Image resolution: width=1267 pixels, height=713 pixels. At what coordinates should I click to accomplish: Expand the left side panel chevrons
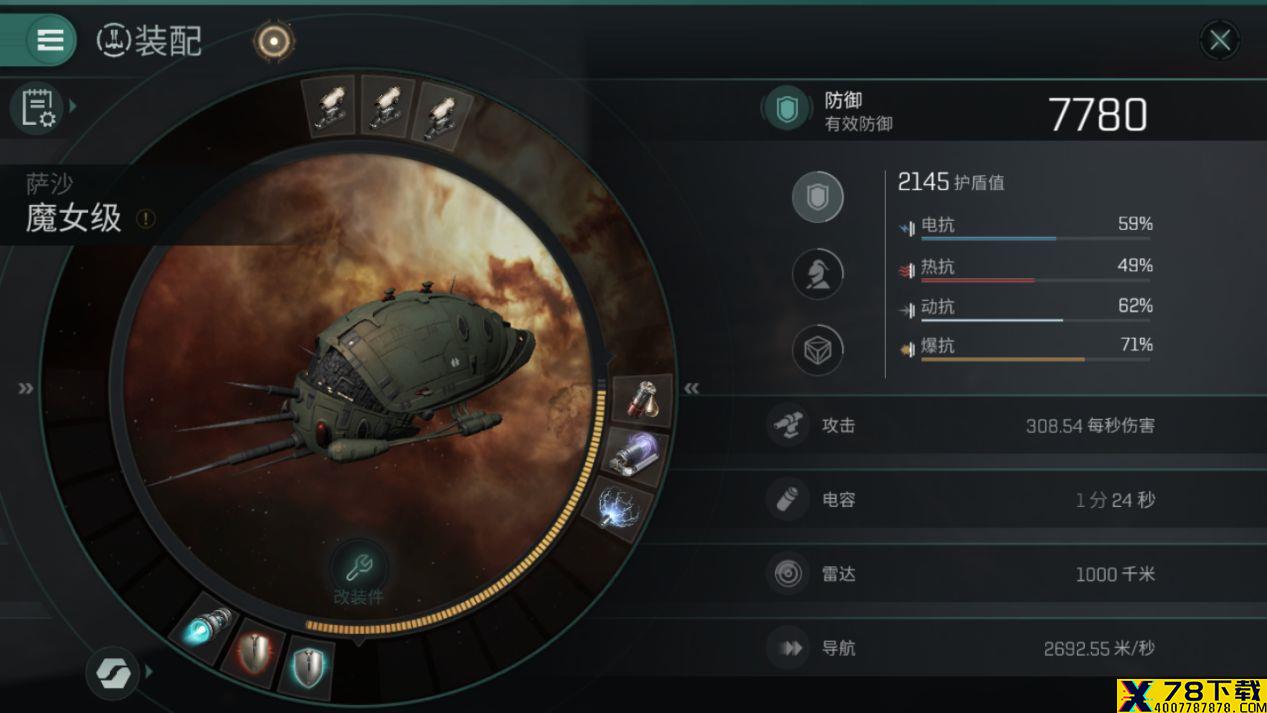[26, 388]
